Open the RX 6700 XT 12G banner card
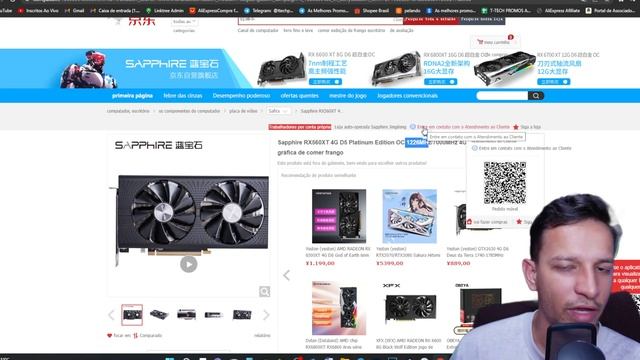 [x=537, y=68]
